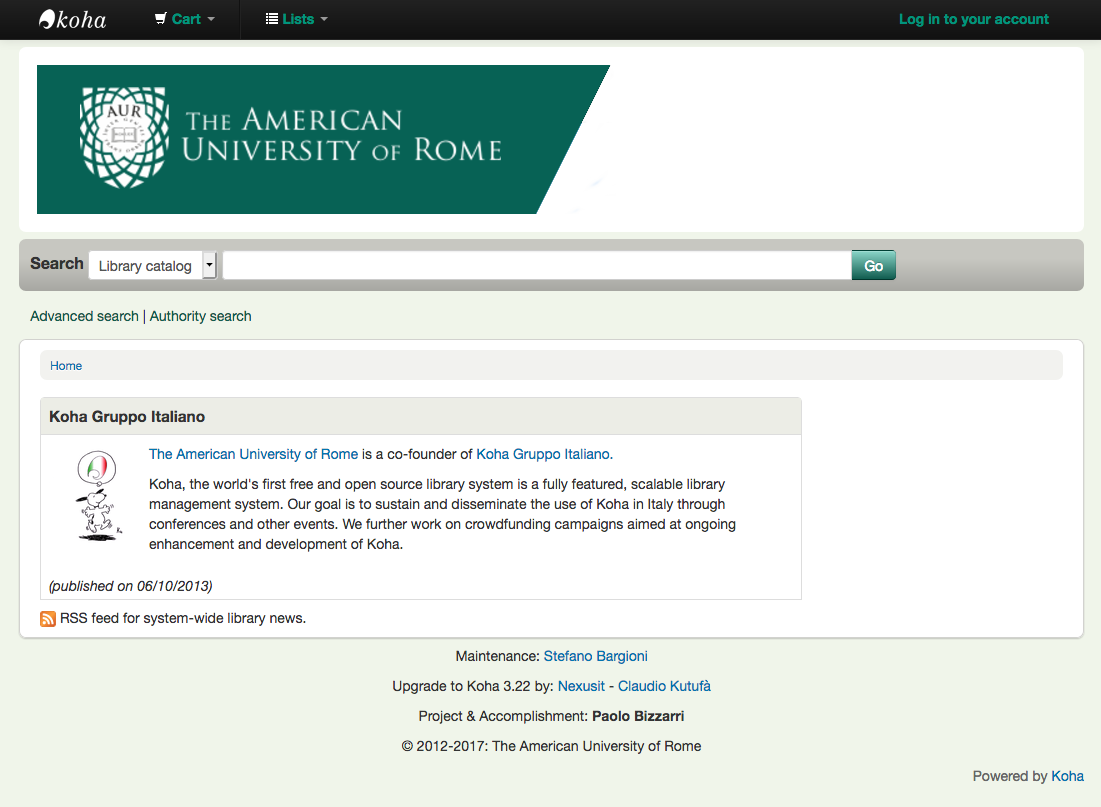This screenshot has width=1101, height=807.
Task: Click Log in to your account
Action: [973, 19]
